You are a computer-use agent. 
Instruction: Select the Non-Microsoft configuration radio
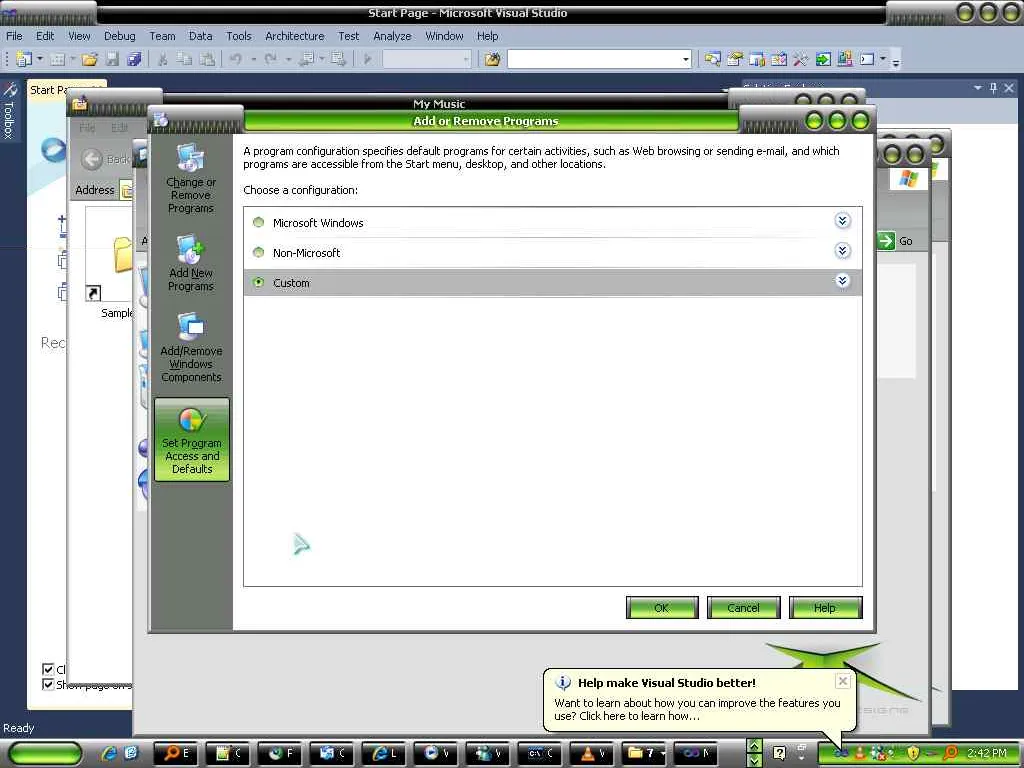click(259, 253)
